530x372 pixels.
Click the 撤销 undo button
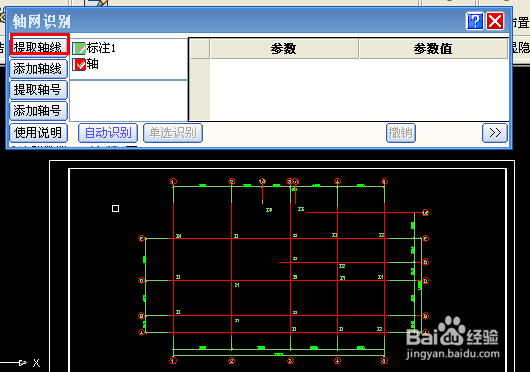point(401,133)
